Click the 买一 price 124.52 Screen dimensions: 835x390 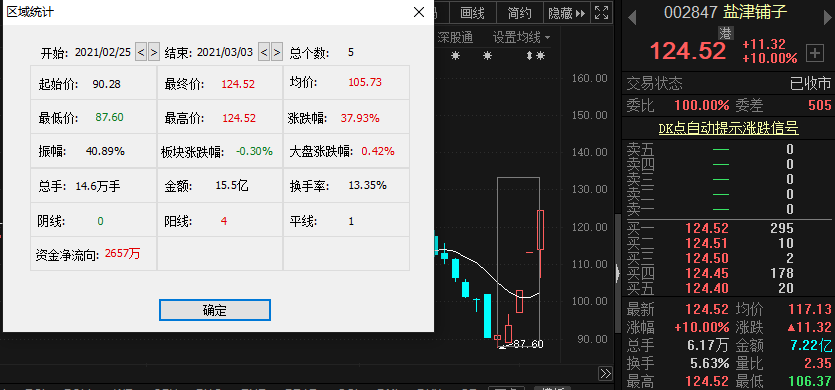pyautogui.click(x=707, y=229)
